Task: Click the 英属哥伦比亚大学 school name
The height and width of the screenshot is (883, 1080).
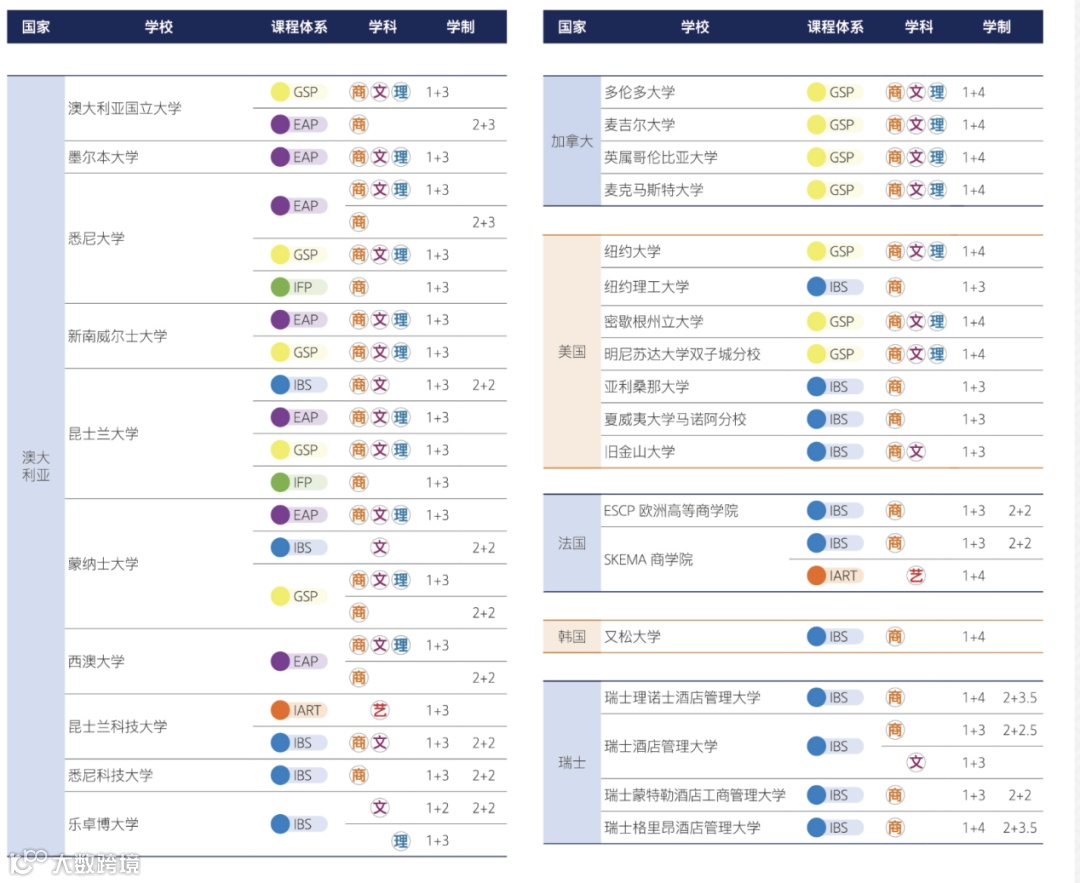Action: [661, 157]
